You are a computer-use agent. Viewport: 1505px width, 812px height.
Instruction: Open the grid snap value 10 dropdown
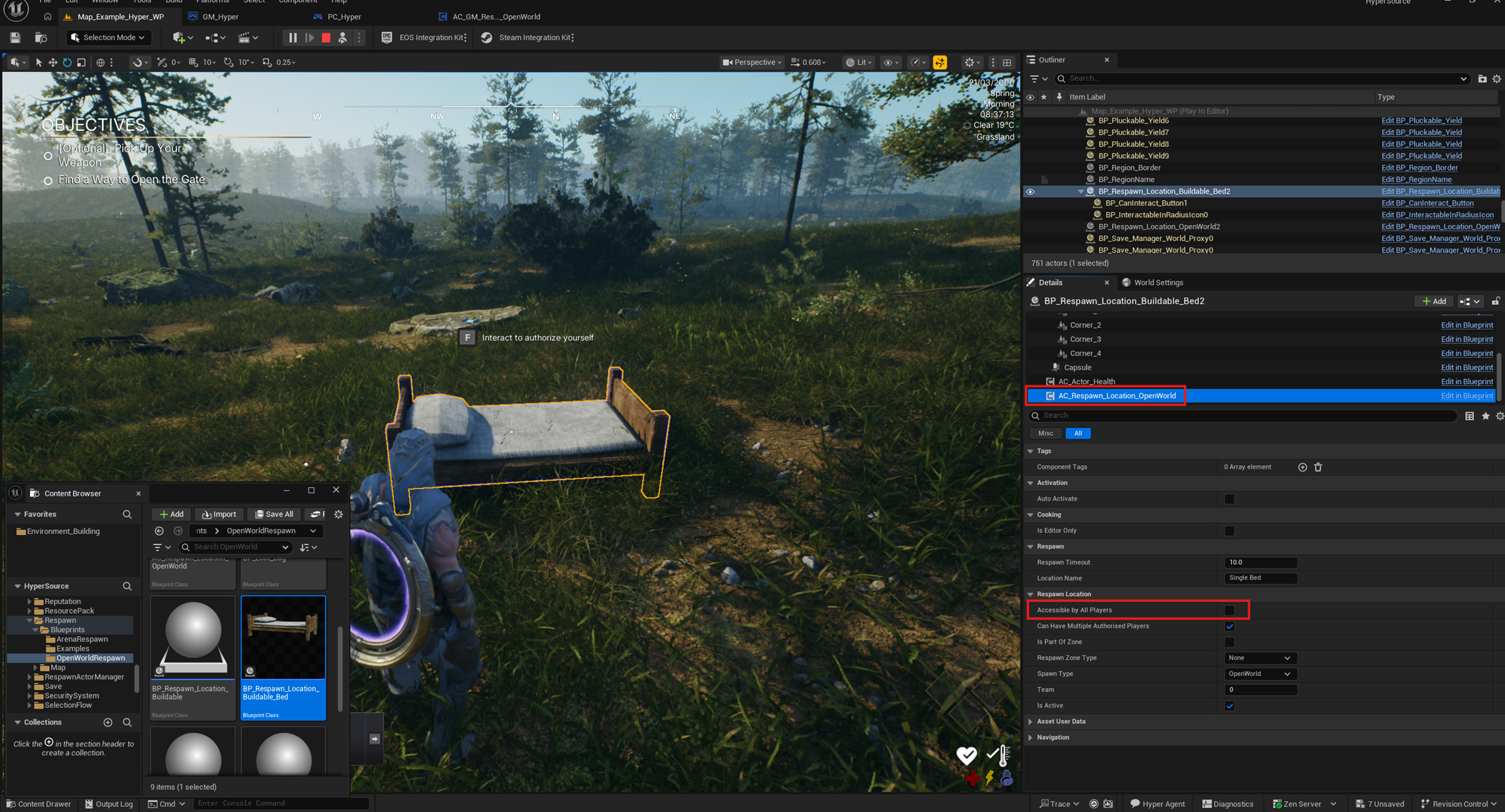(x=210, y=63)
